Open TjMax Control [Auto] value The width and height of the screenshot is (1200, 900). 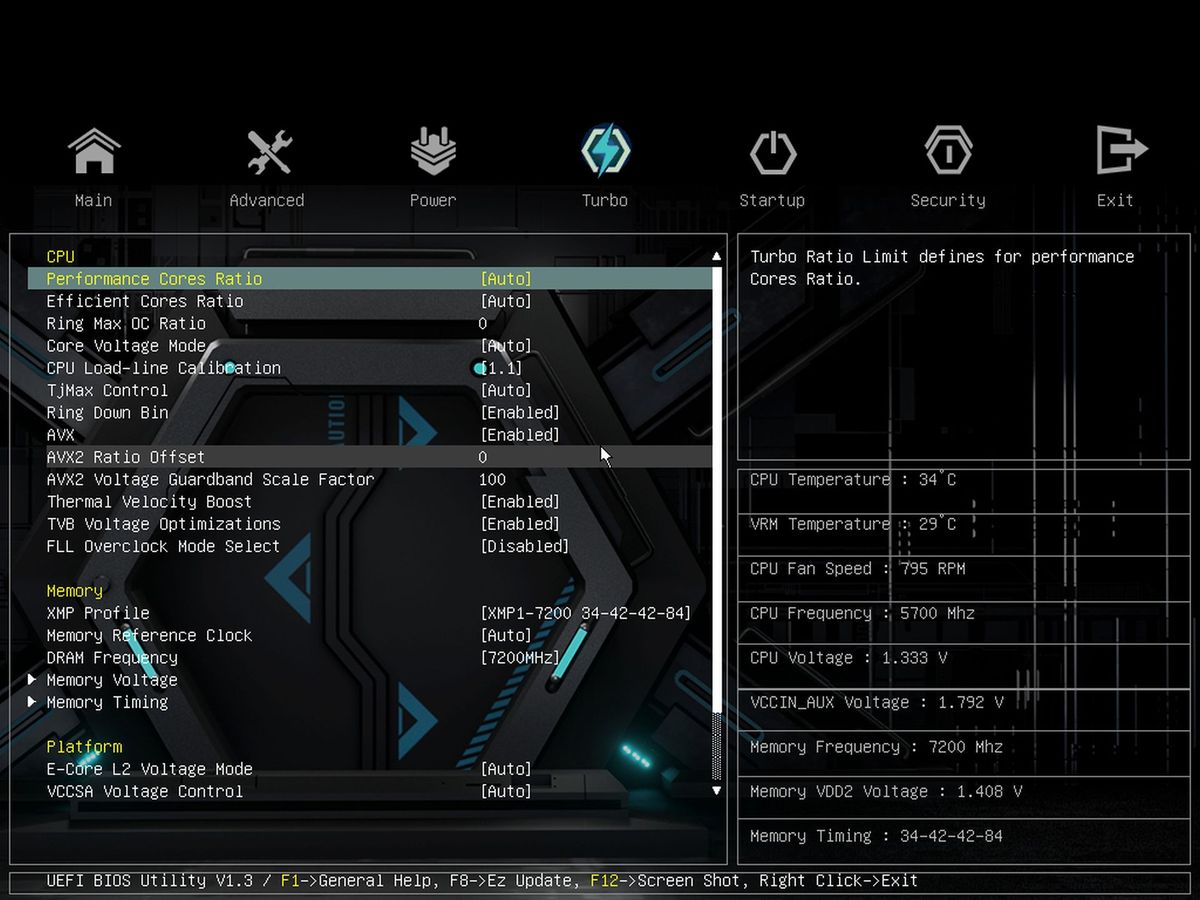506,390
